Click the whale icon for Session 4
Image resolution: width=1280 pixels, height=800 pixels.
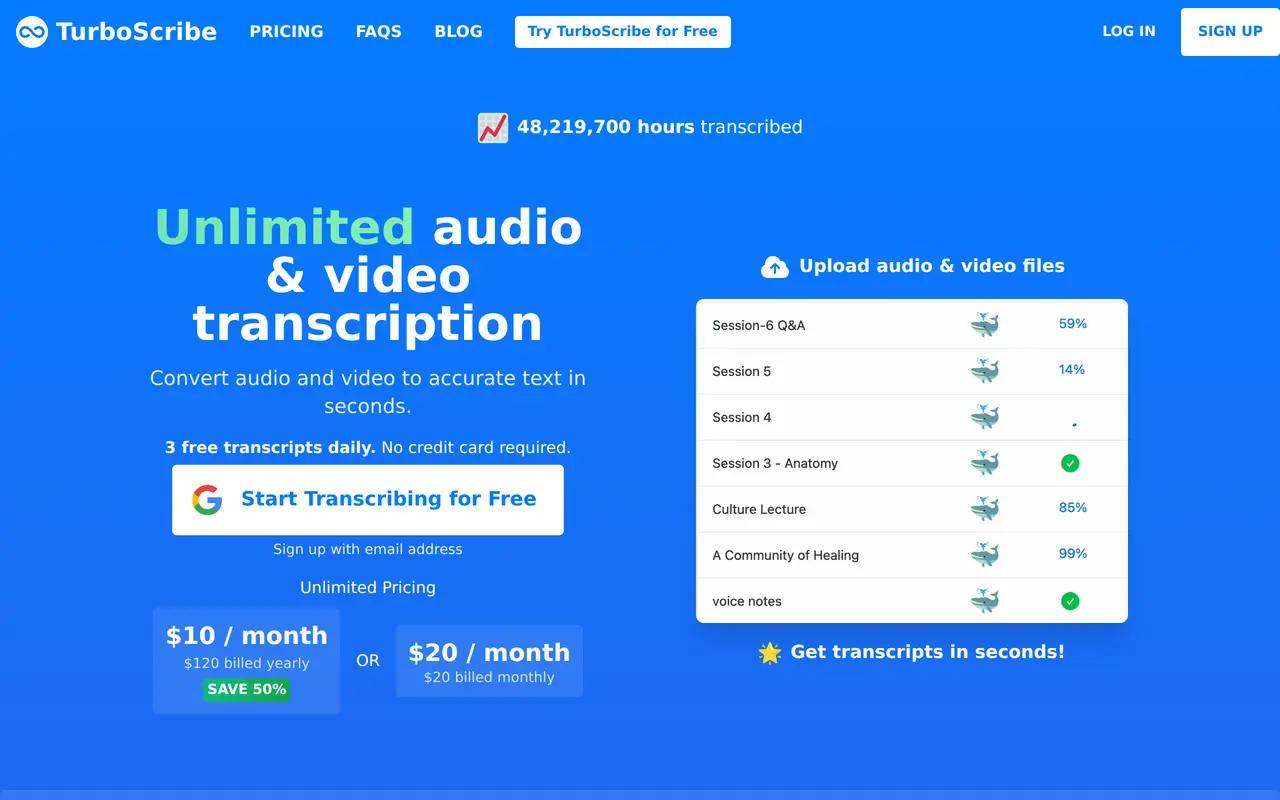[x=985, y=417]
